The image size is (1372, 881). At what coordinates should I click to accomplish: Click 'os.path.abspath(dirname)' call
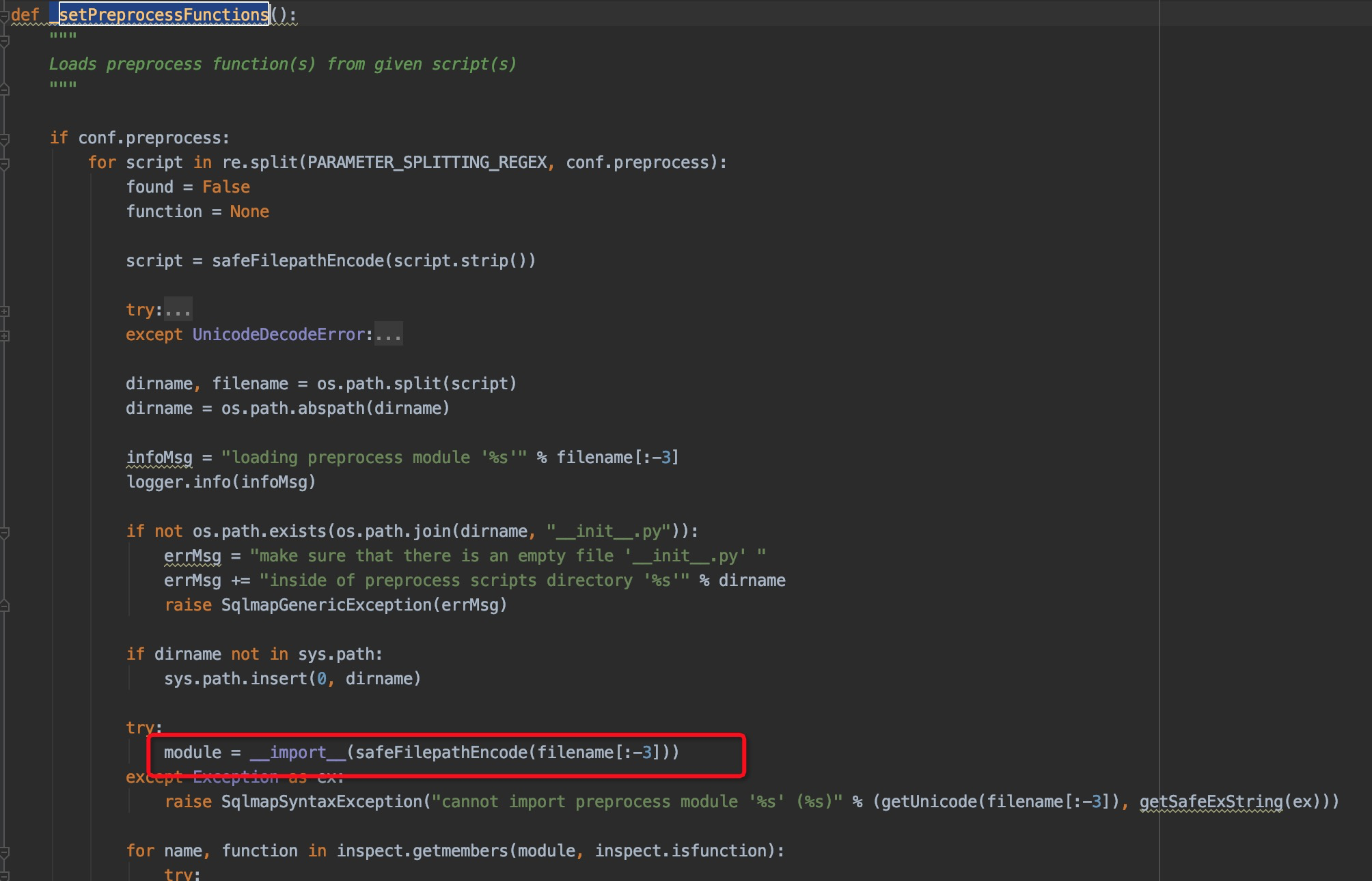tap(335, 408)
